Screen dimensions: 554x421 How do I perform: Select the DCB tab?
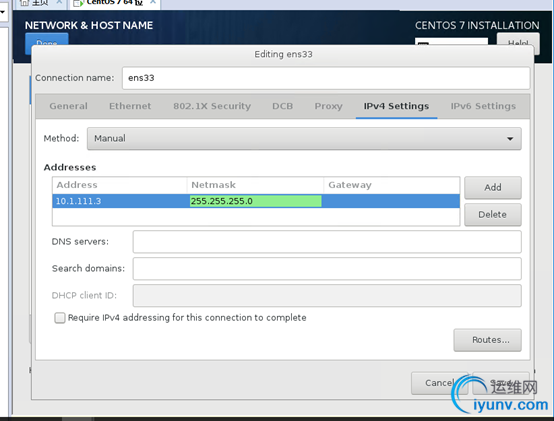[x=282, y=106]
